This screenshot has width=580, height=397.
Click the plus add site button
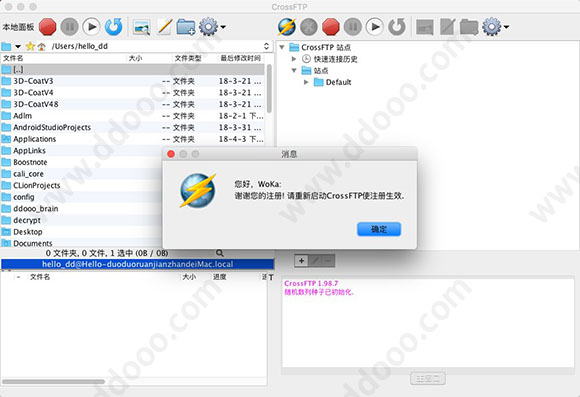(301, 261)
